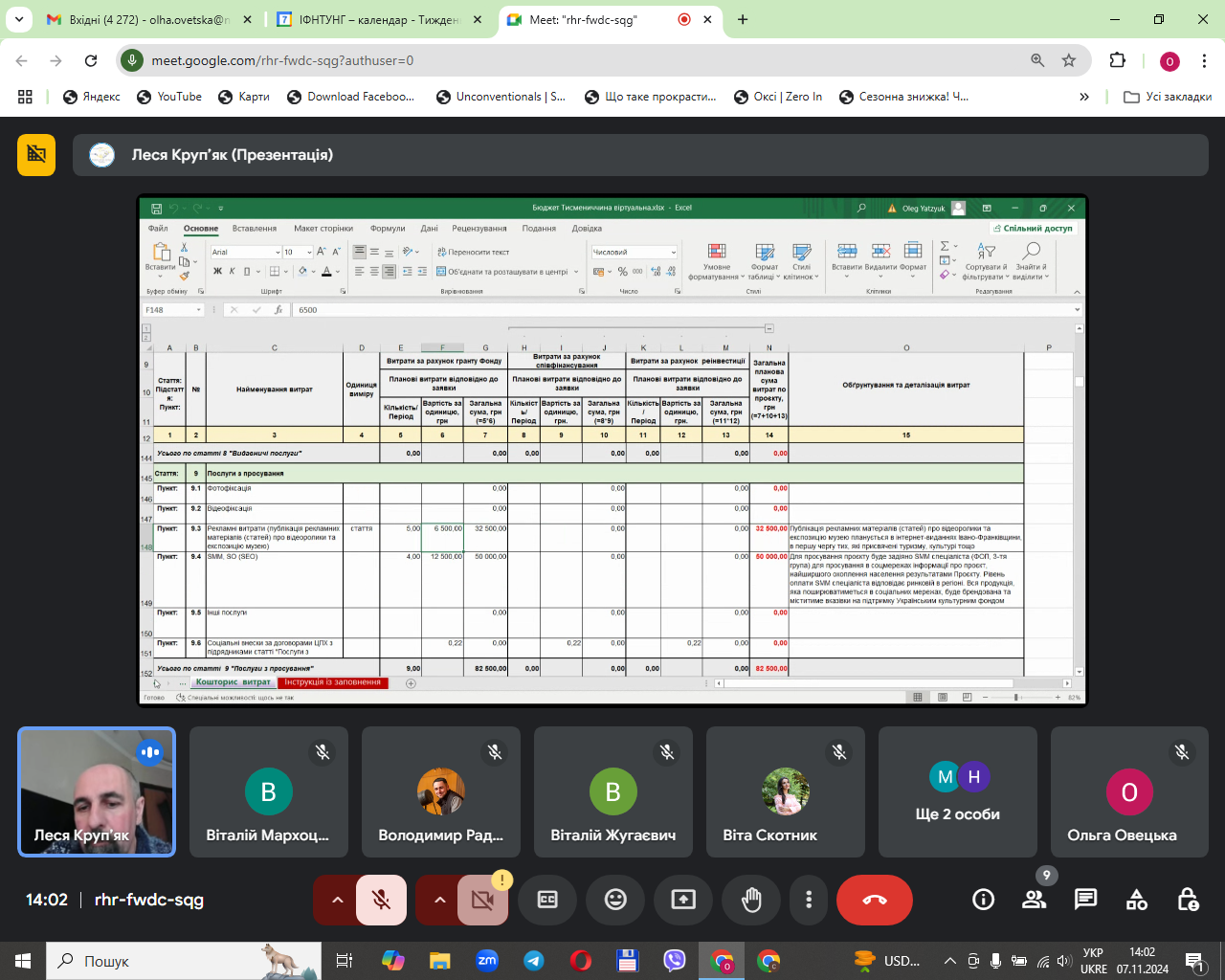Open Windows Task View icon
Image resolution: width=1225 pixels, height=980 pixels.
pos(345,961)
